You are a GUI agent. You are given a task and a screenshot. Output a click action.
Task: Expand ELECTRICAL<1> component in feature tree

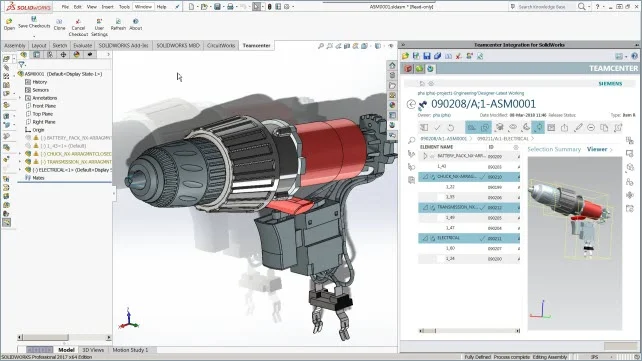[20, 170]
